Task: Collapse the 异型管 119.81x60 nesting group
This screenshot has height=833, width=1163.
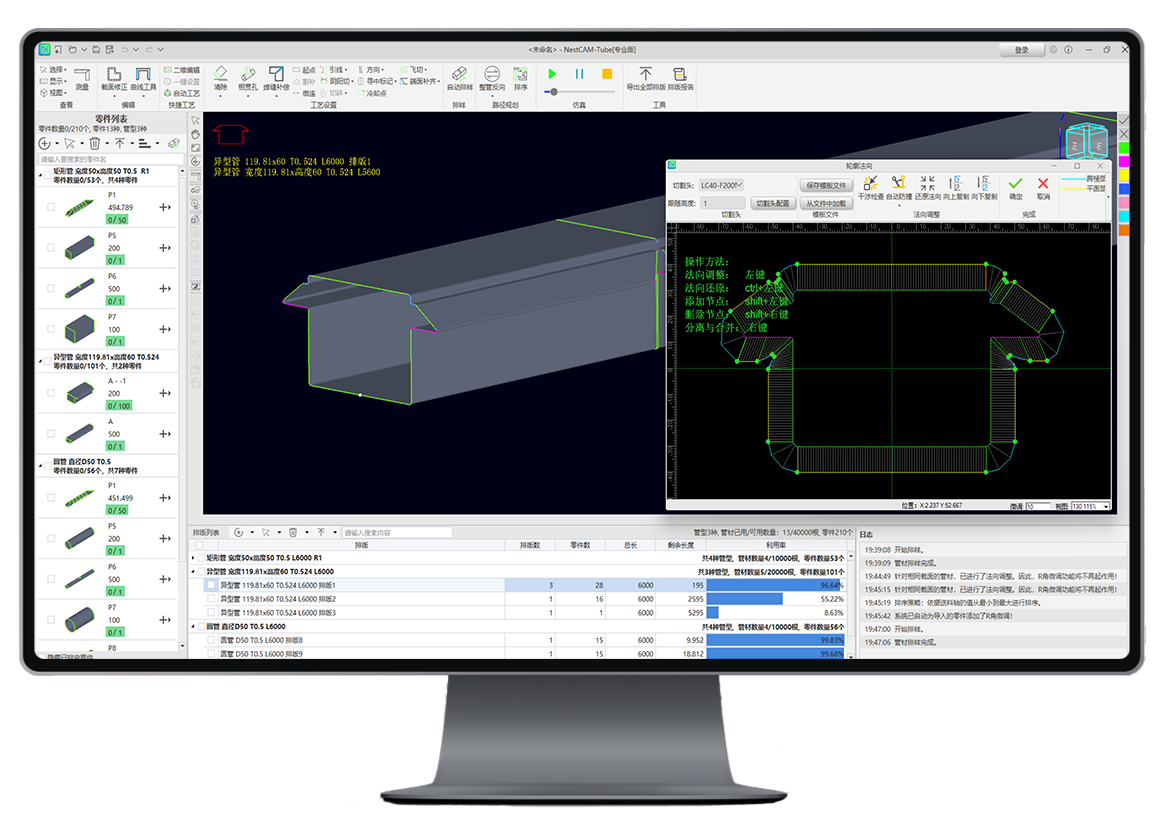Action: click(194, 571)
